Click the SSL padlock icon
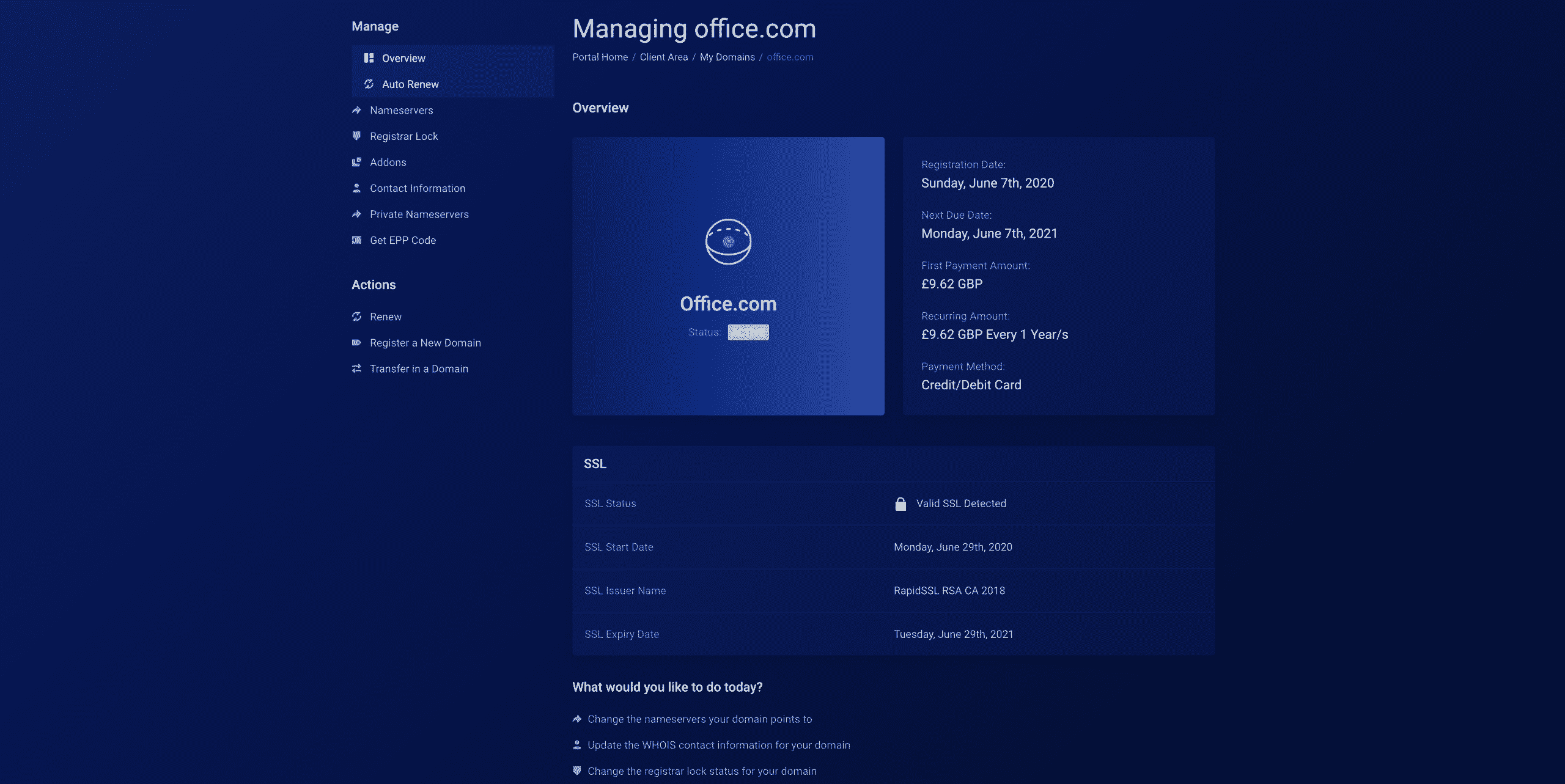The image size is (1565, 784). coord(900,504)
